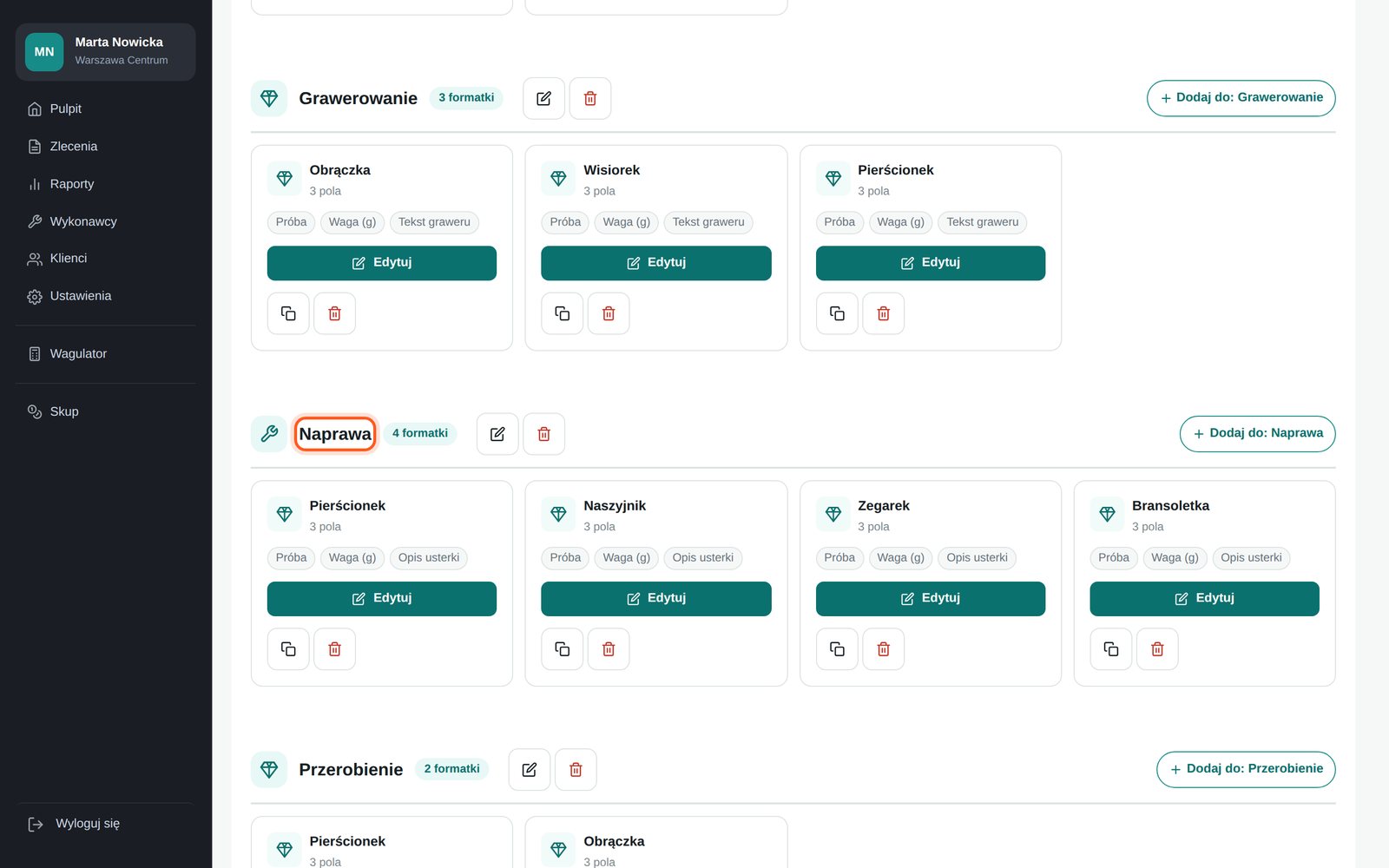
Task: Edit the Naprawa category name
Action: [x=497, y=434]
